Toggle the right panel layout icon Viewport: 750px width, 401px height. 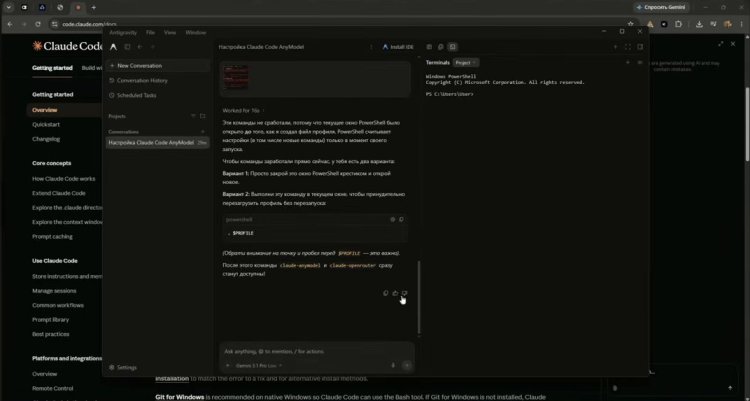[x=640, y=47]
